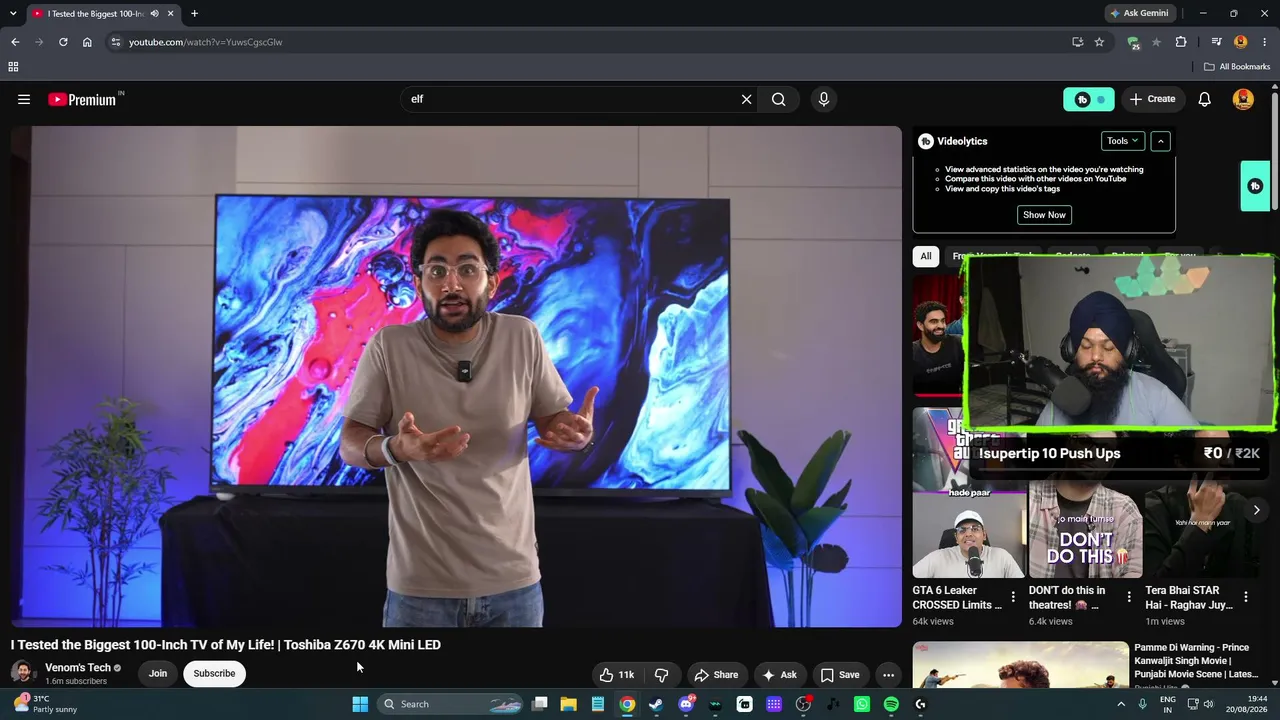The image size is (1280, 720).
Task: Click the taskbar Search box
Action: (x=452, y=704)
